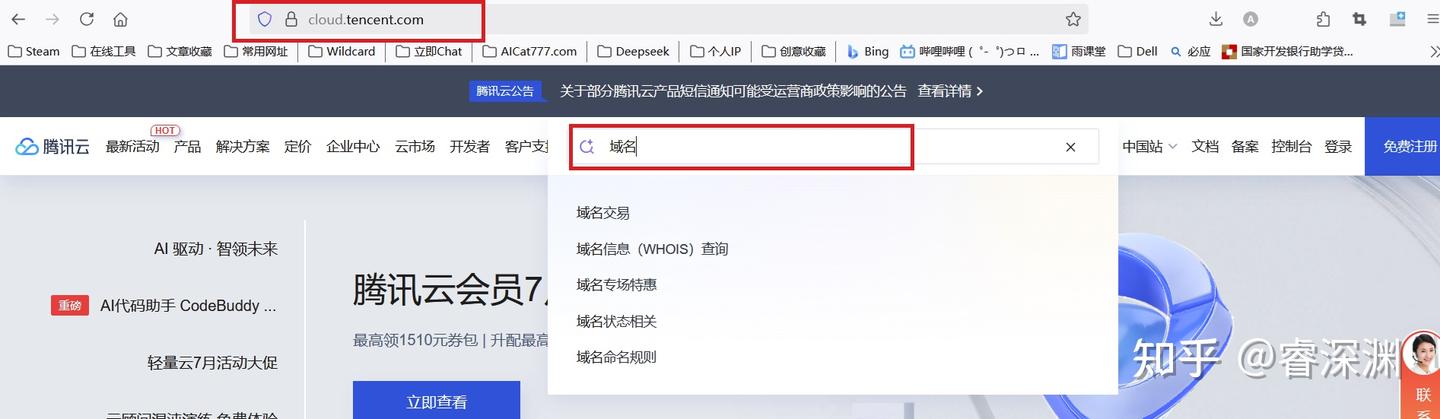Click the 免费注册 button
Image resolution: width=1440 pixels, height=419 pixels.
(x=1408, y=147)
